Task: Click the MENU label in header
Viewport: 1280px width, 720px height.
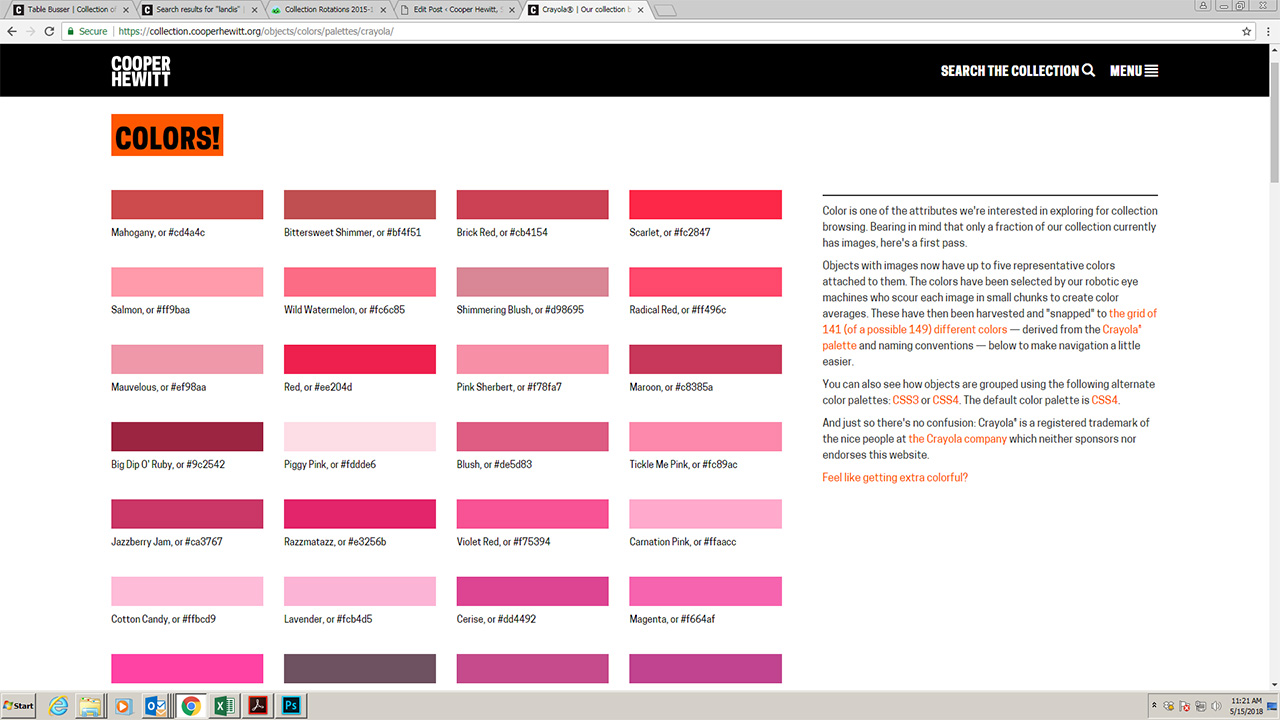Action: tap(1126, 71)
